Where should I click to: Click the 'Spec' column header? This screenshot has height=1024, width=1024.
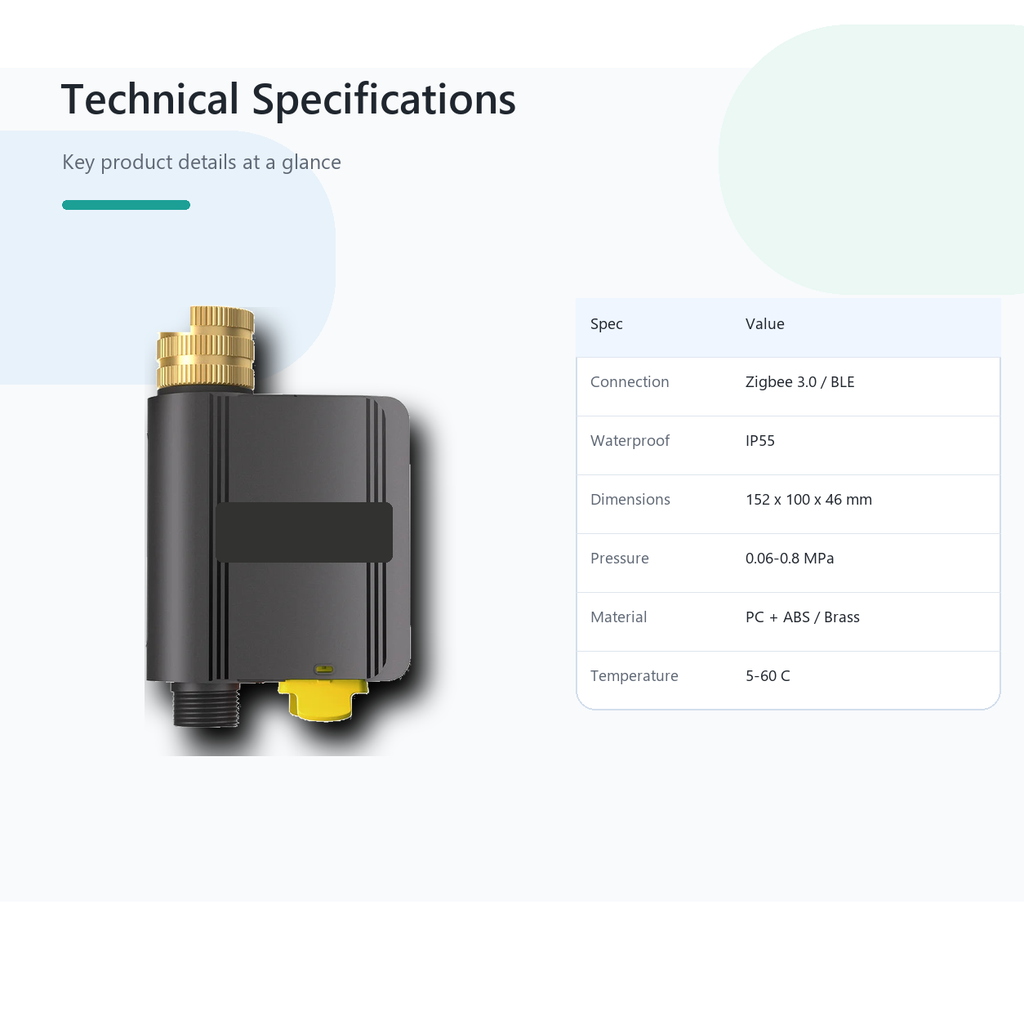(x=606, y=324)
